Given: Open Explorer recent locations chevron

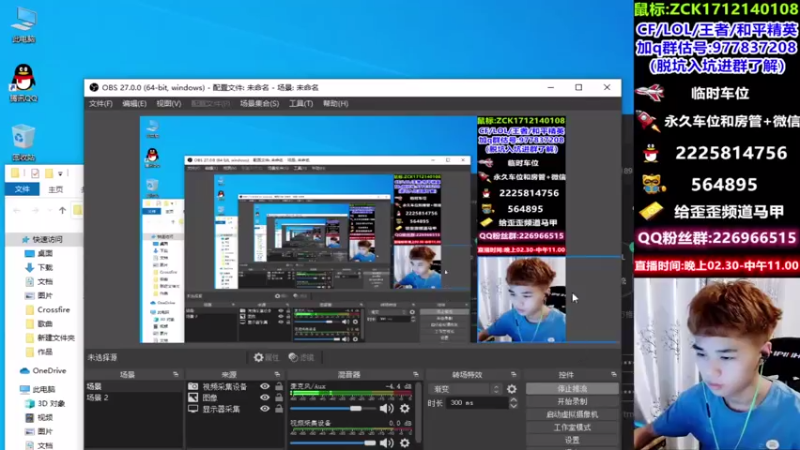Looking at the screenshot, I should [x=49, y=210].
